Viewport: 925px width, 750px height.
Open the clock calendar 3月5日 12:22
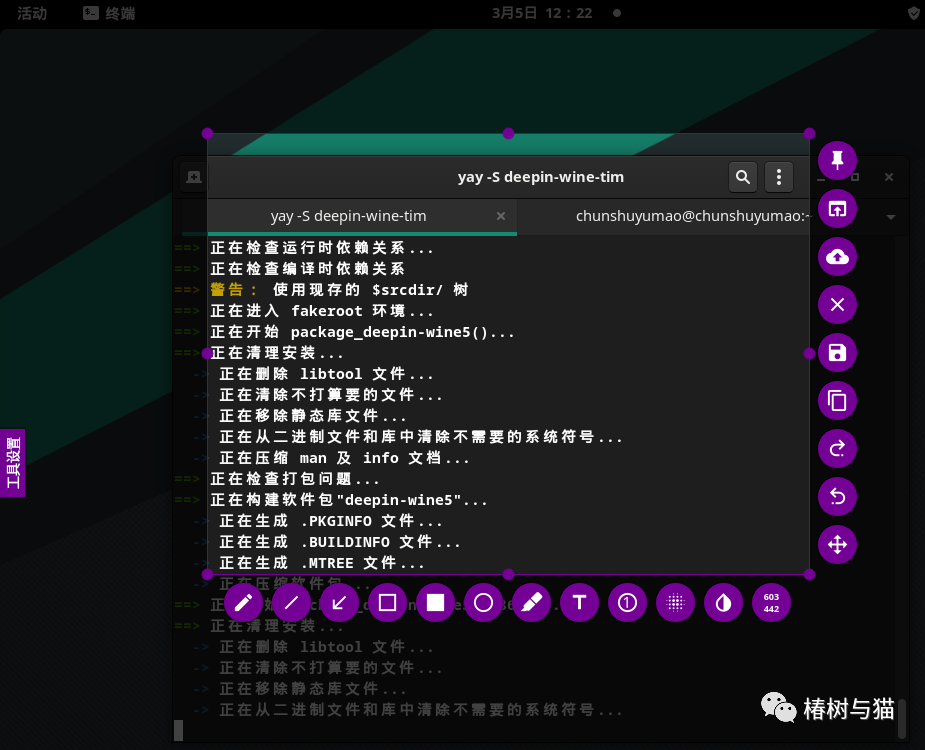(x=542, y=13)
